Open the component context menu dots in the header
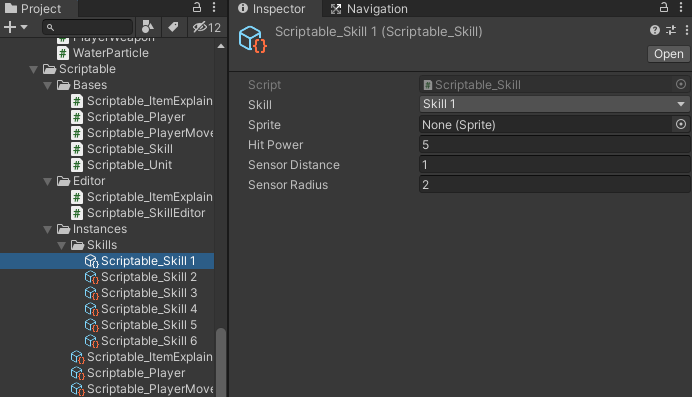692x397 pixels. (686, 30)
